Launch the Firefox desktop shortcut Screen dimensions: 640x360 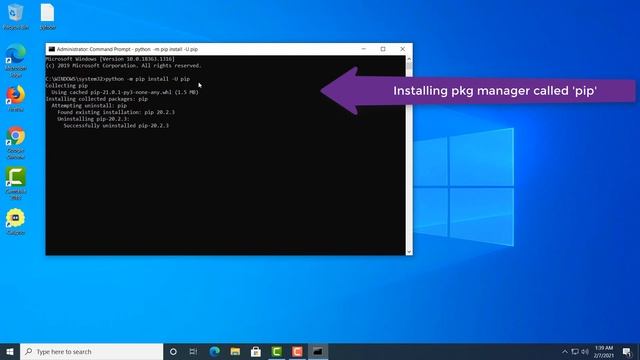click(16, 98)
